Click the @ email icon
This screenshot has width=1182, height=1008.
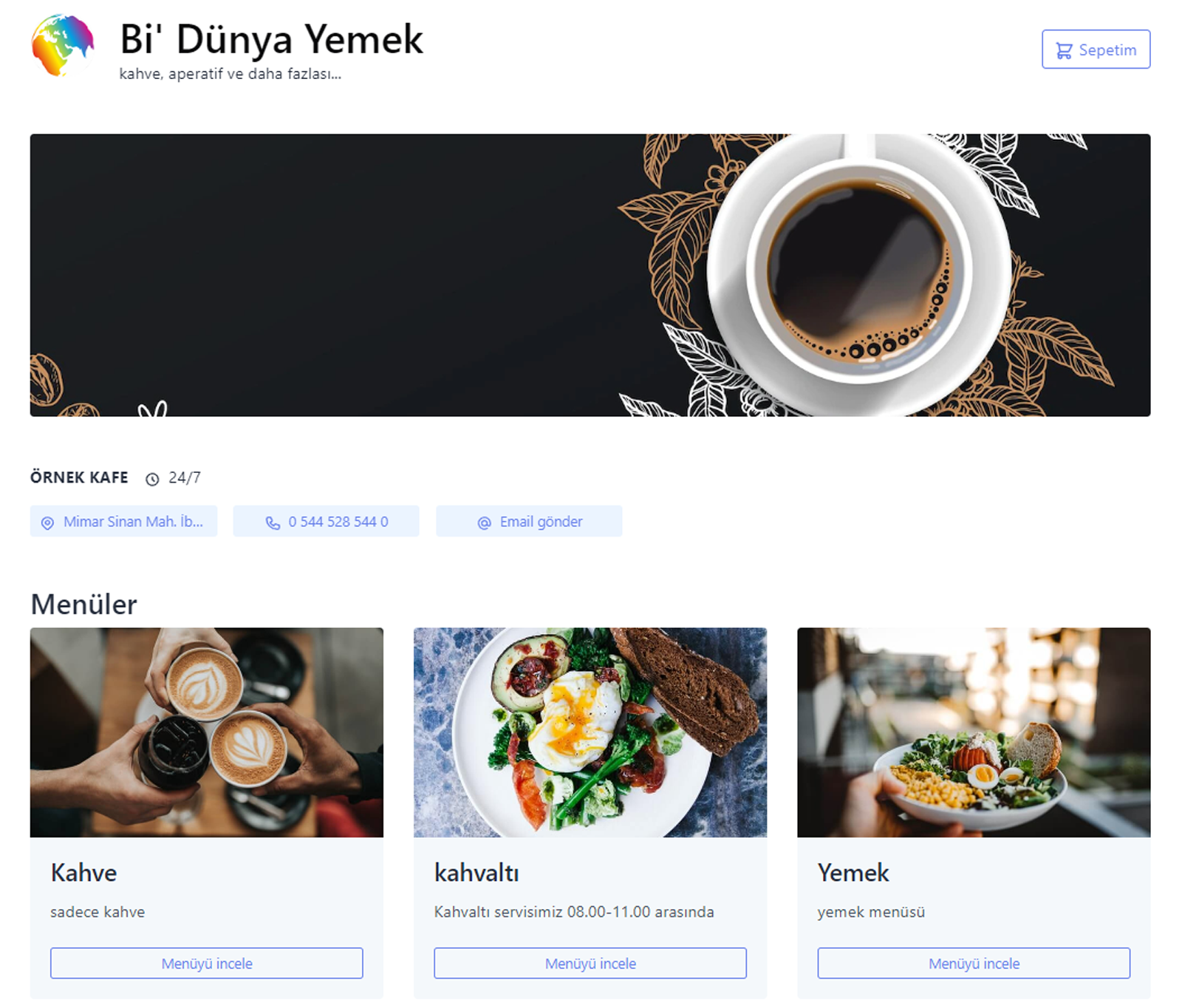click(484, 522)
